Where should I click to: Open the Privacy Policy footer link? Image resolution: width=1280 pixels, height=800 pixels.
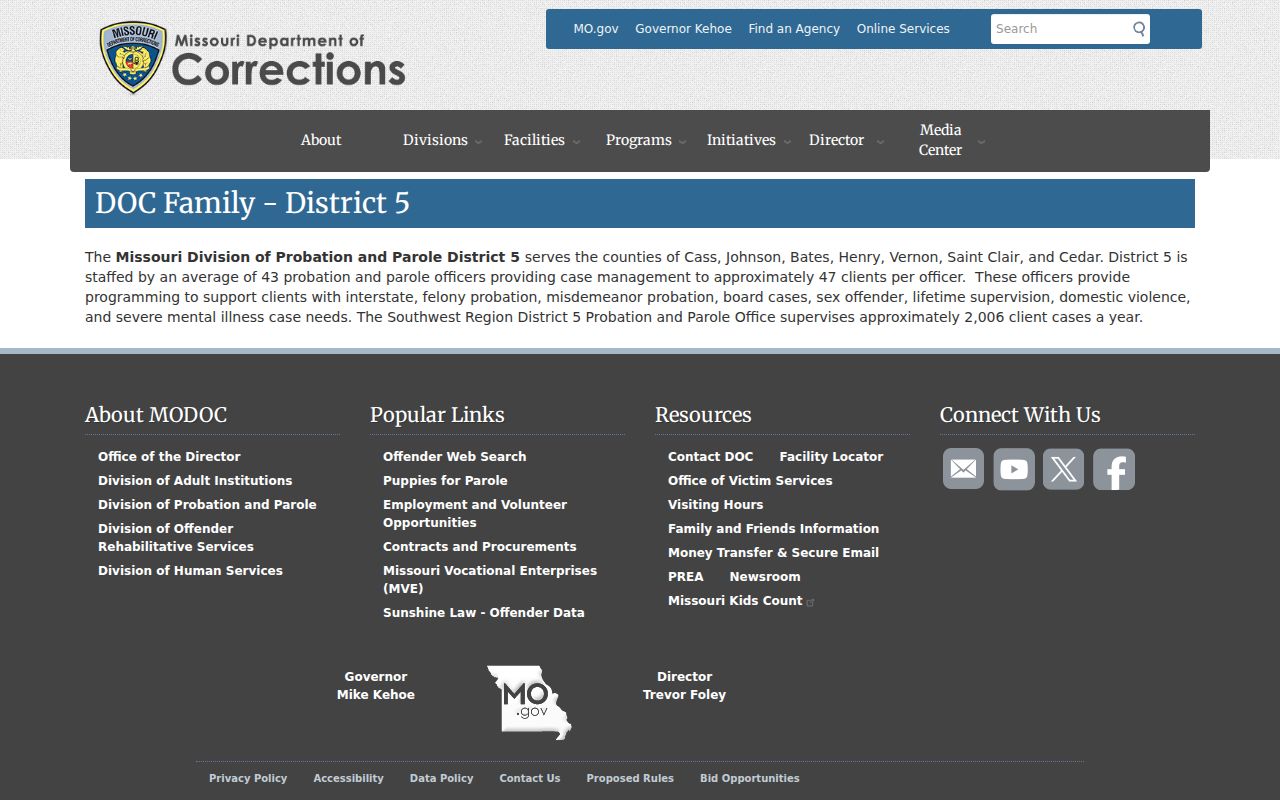point(248,778)
